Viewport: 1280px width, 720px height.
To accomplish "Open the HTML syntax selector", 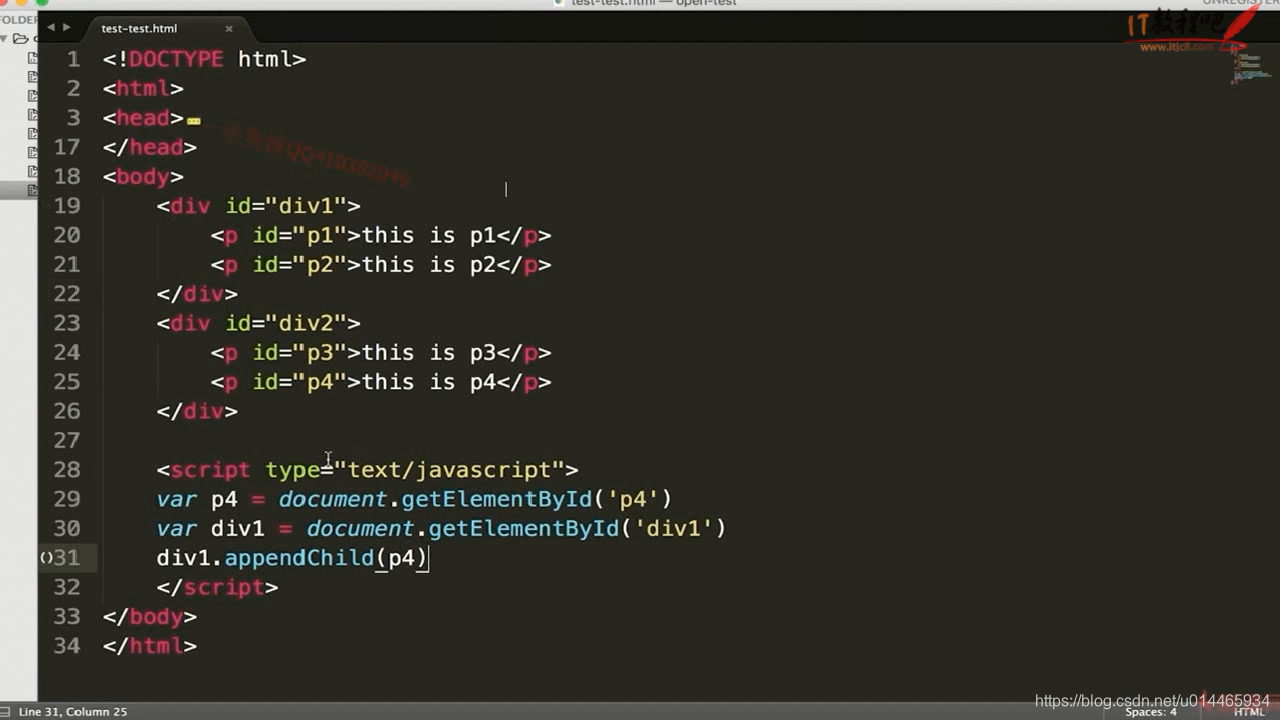I will tap(1249, 712).
